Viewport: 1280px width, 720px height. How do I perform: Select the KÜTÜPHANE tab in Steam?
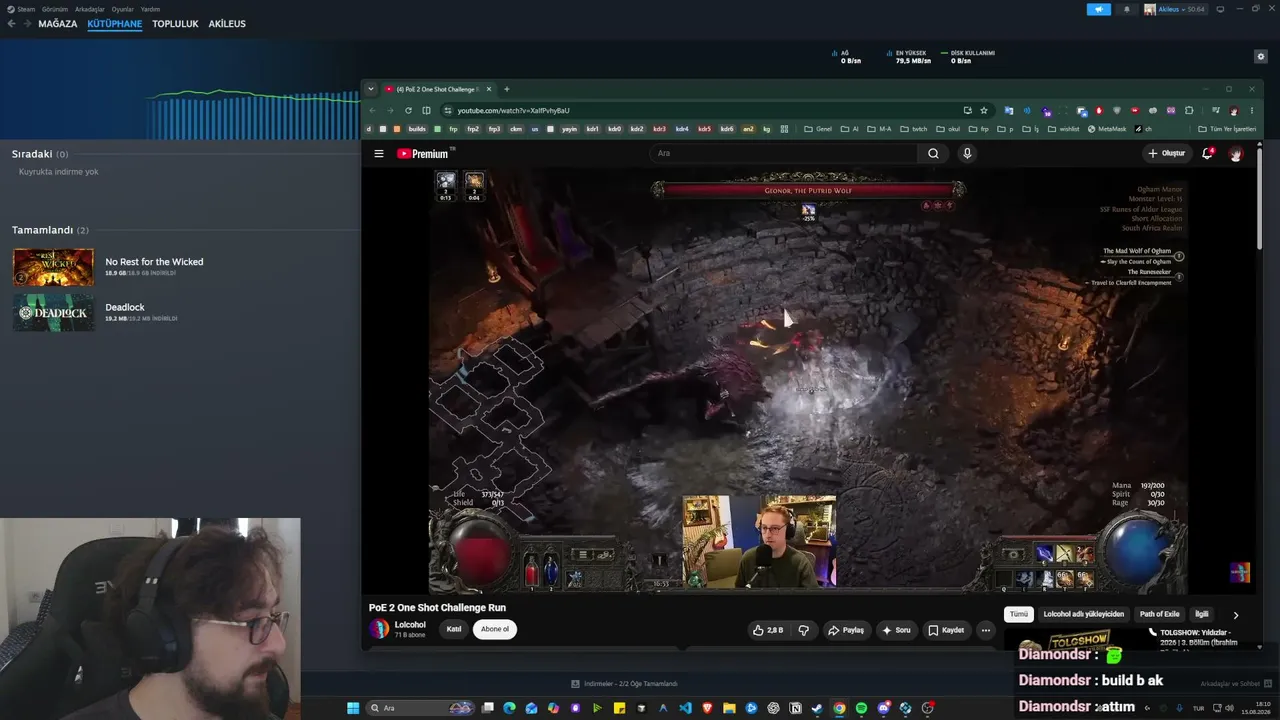[115, 24]
